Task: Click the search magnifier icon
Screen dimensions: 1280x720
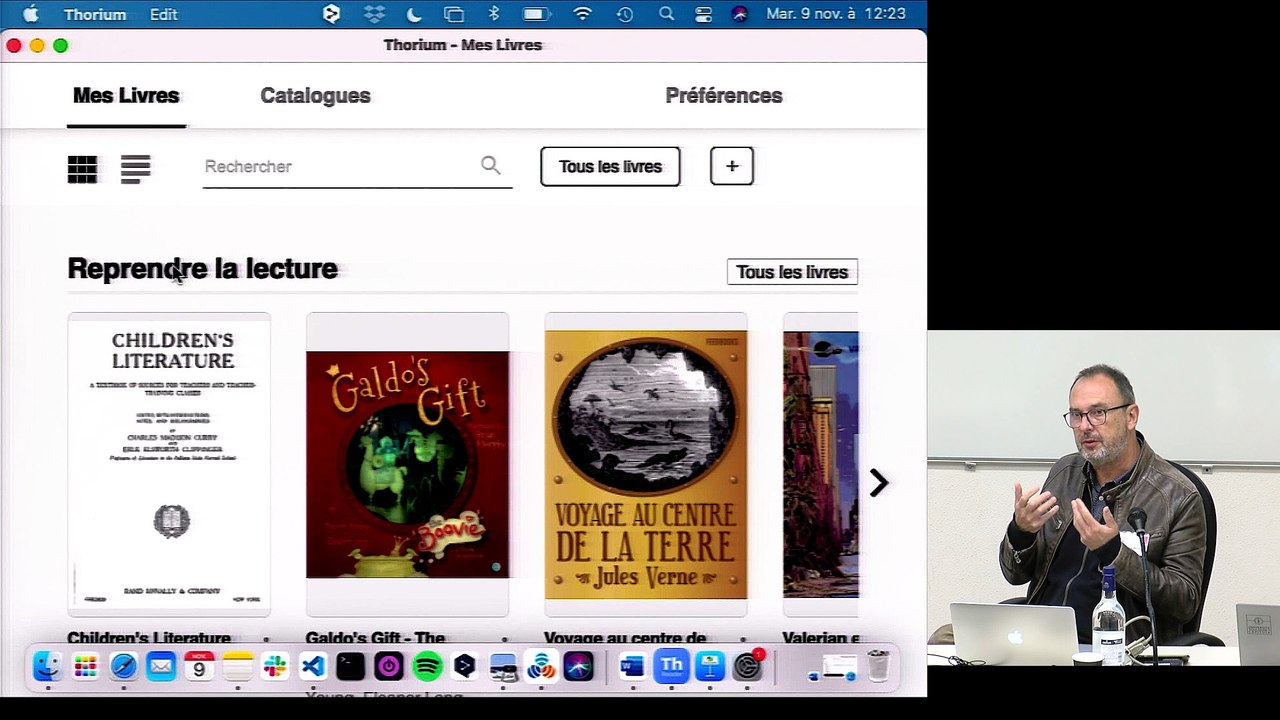Action: (x=490, y=165)
